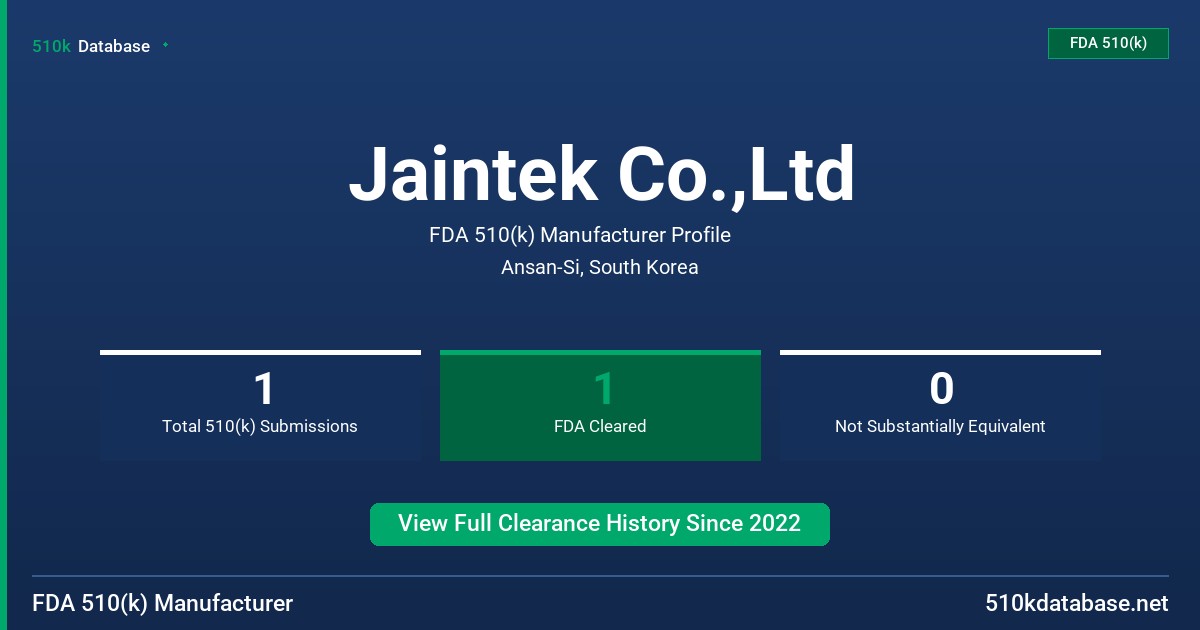This screenshot has width=1200, height=630.
Task: Click the FDA 510(k) Manufacturer footer label
Action: (x=163, y=603)
